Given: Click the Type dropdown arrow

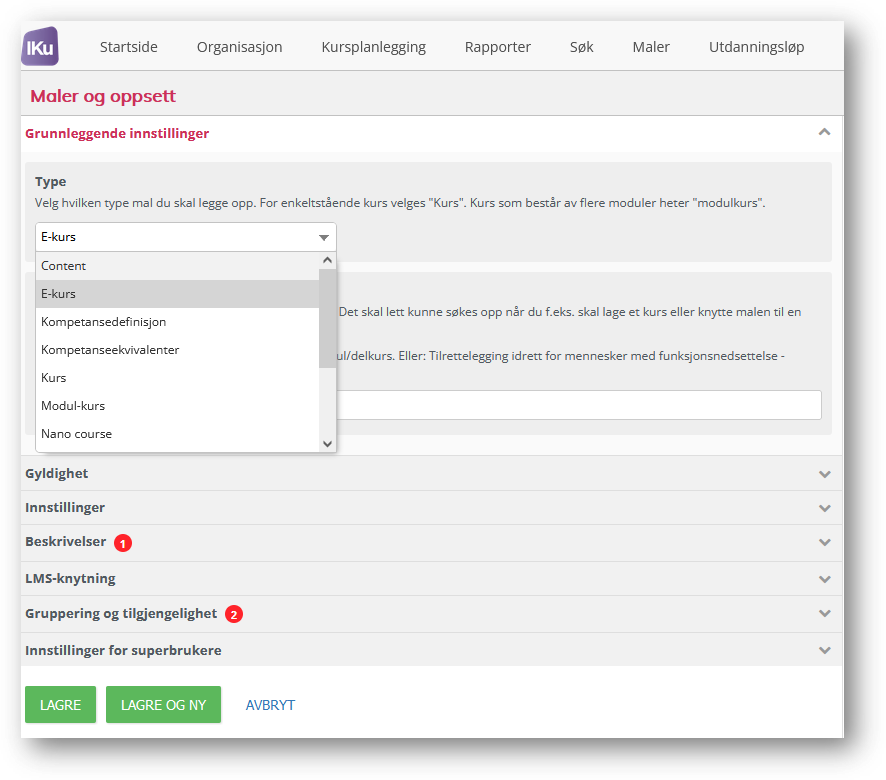Looking at the screenshot, I should tap(324, 237).
